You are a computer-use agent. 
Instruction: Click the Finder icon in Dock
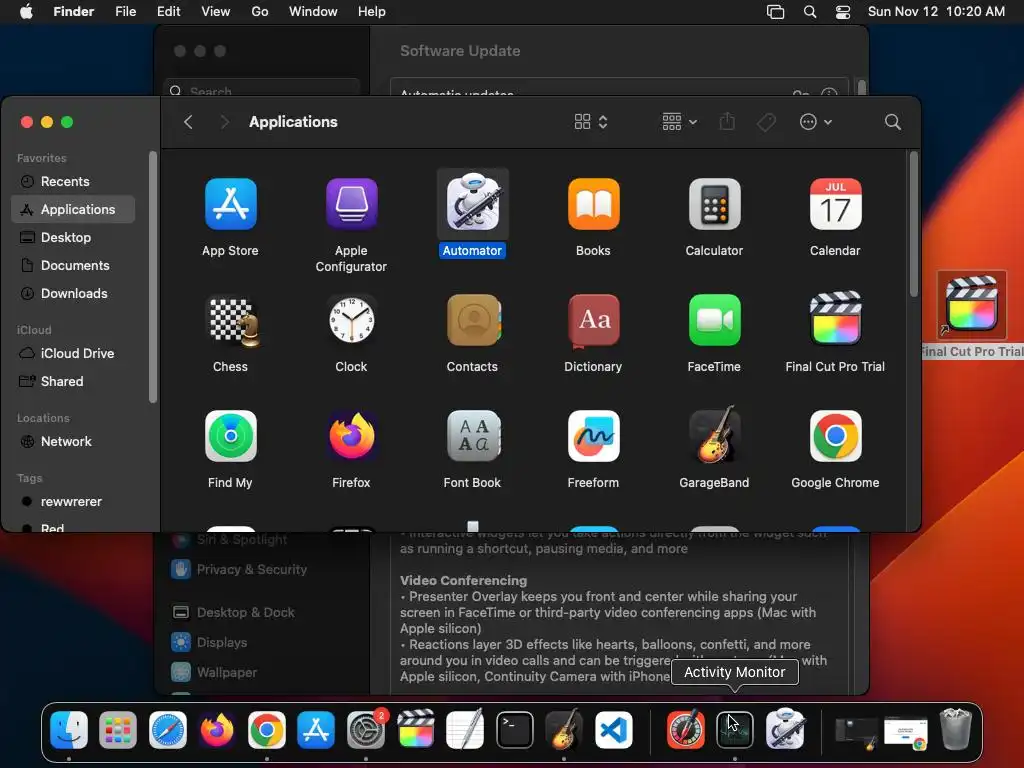(69, 729)
